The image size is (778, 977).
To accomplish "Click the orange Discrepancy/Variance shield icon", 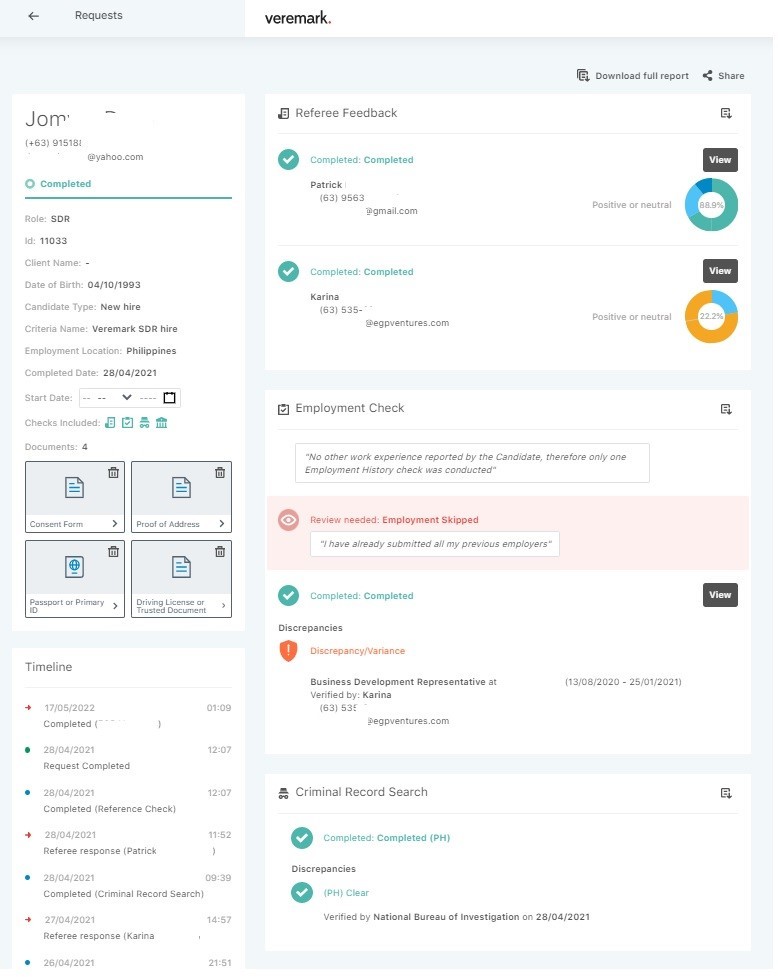I will 288,651.
